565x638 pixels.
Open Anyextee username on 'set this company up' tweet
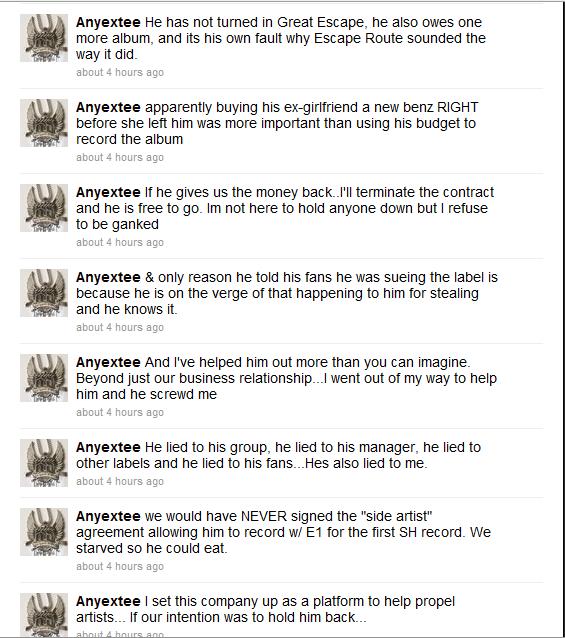[x=108, y=601]
